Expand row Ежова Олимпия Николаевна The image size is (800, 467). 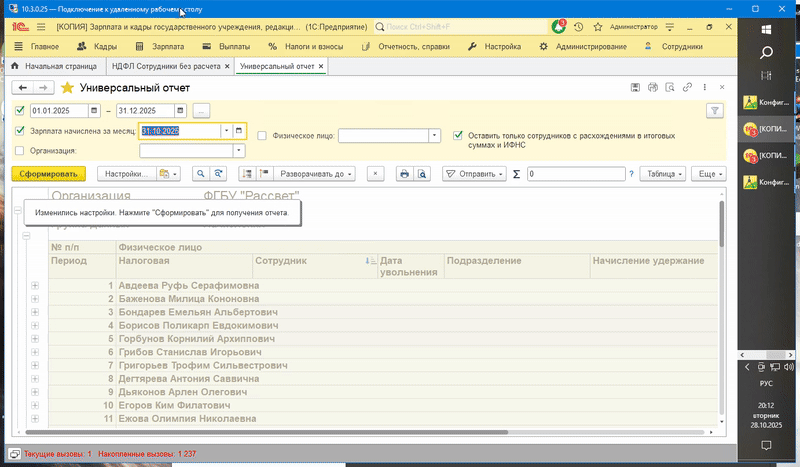pyautogui.click(x=35, y=419)
